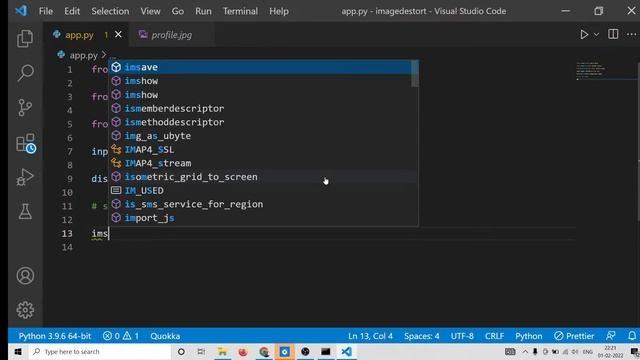Open the feedback icon in status bar
Viewport: 640px width, 360px height.
click(x=611, y=336)
